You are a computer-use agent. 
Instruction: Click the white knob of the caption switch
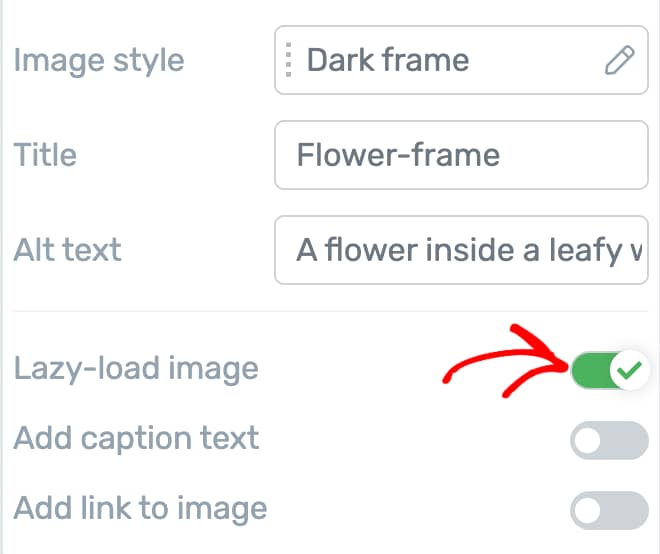pyautogui.click(x=588, y=441)
